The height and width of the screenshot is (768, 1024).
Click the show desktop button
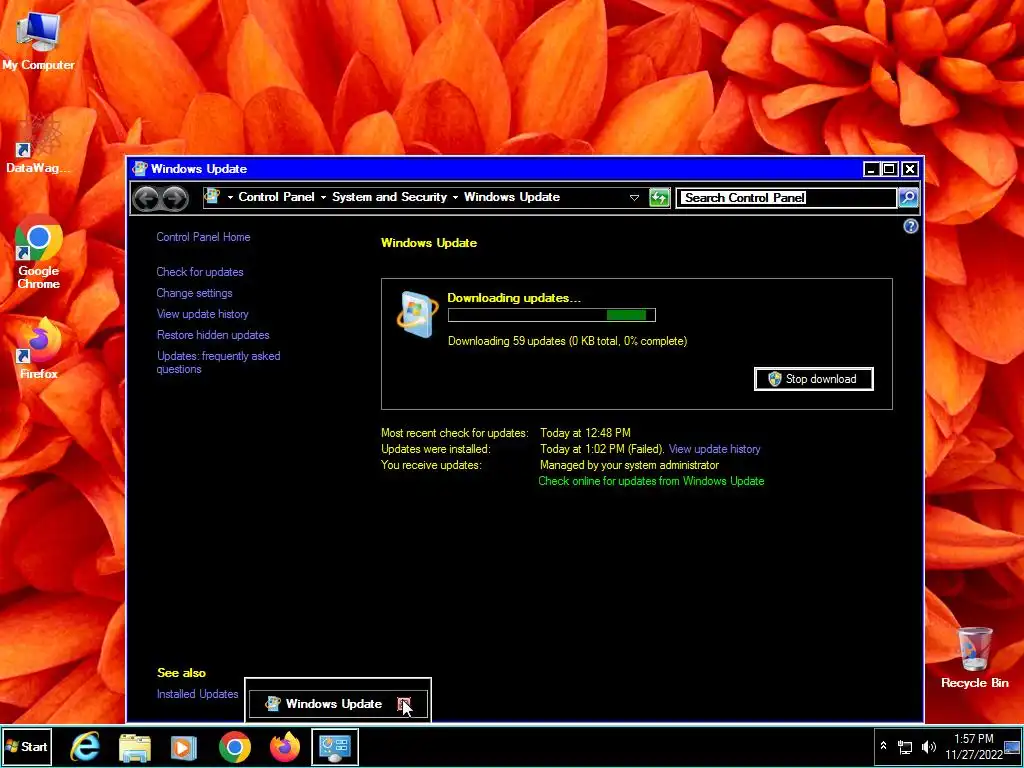pyautogui.click(x=1013, y=746)
